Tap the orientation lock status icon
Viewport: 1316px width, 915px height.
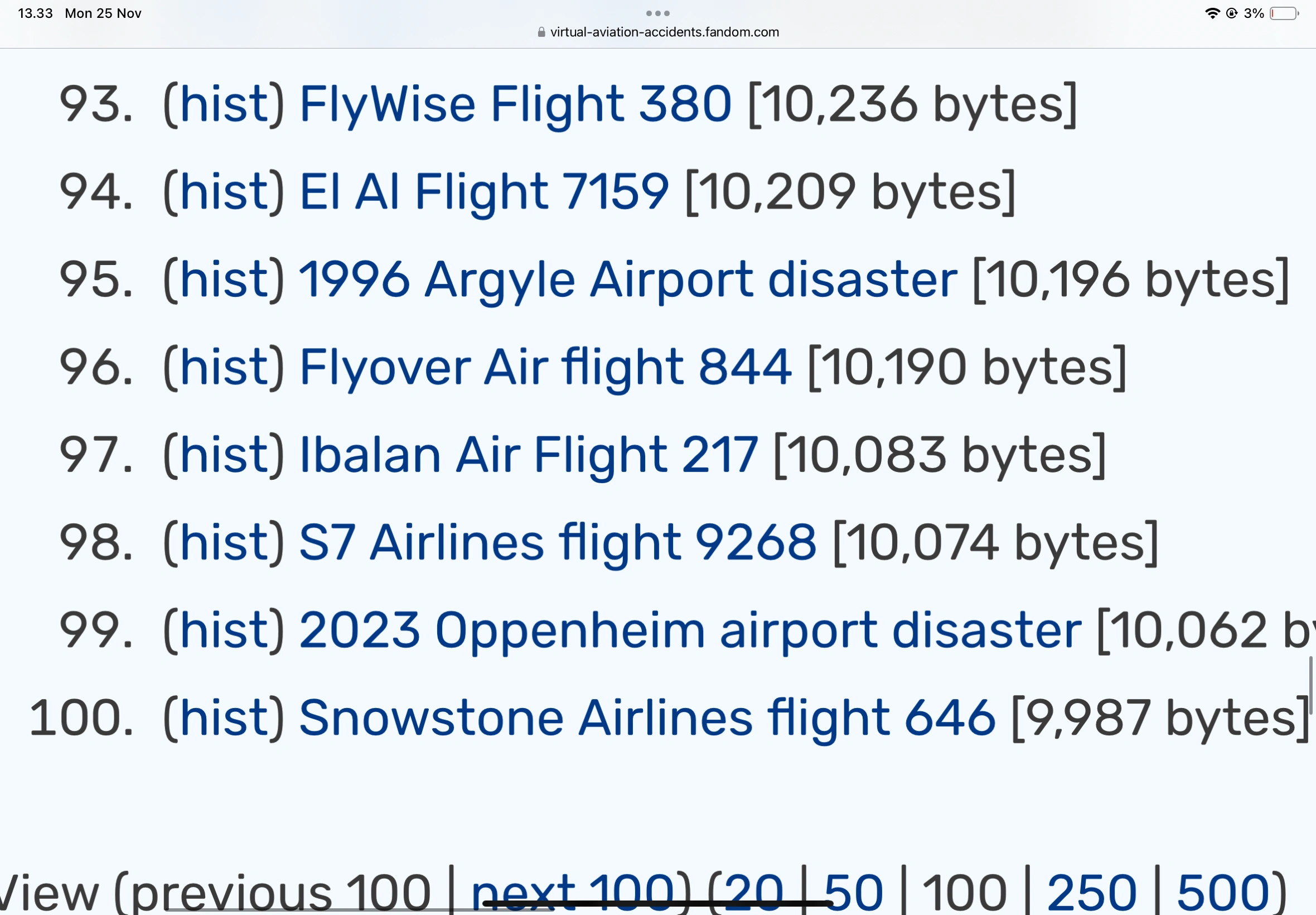coord(1231,13)
